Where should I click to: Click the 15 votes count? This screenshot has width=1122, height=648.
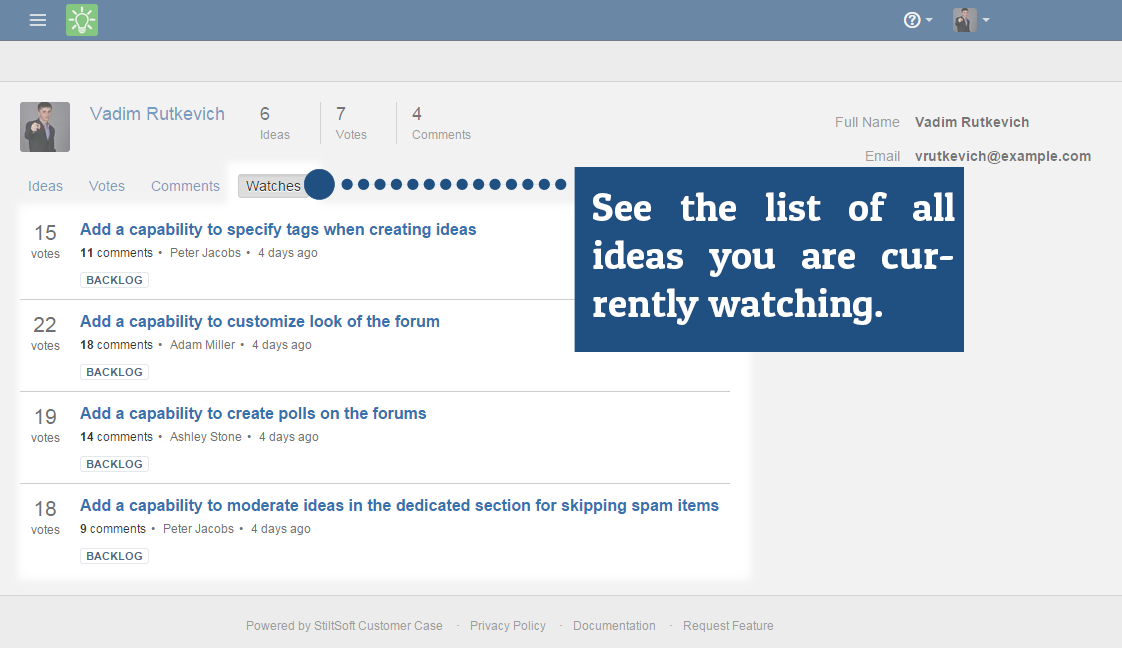point(45,241)
